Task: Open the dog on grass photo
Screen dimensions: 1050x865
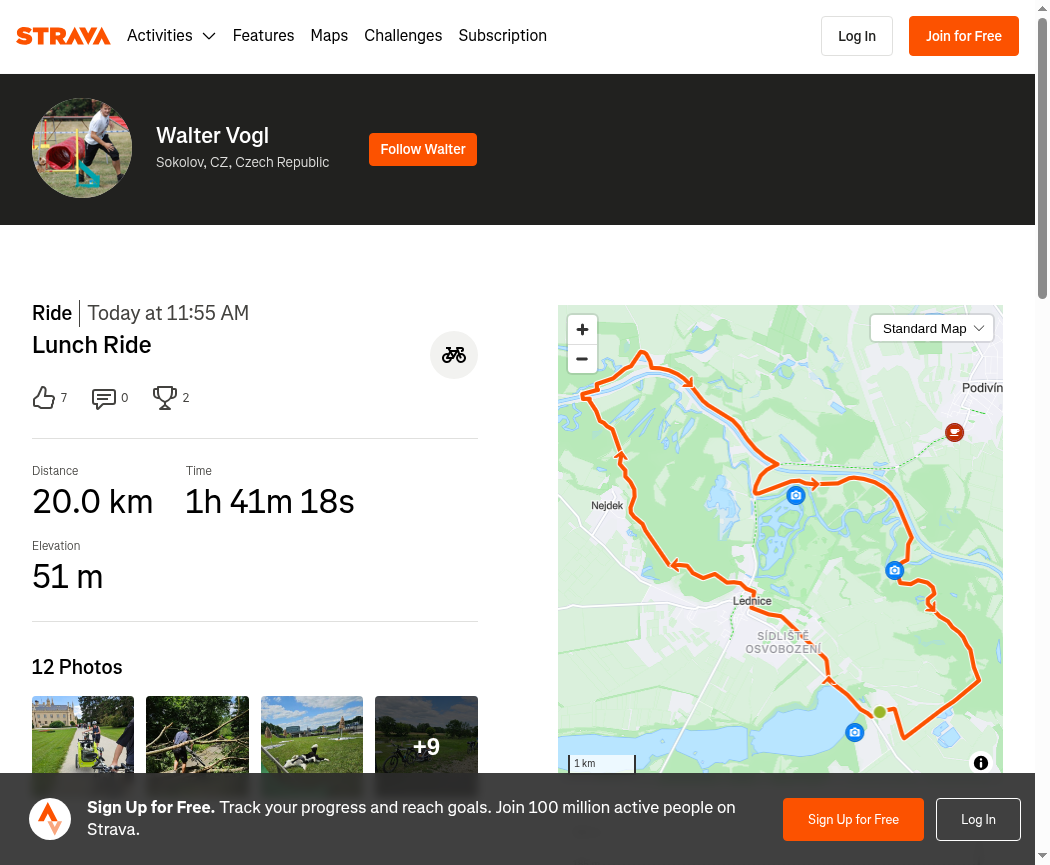Action: [312, 734]
